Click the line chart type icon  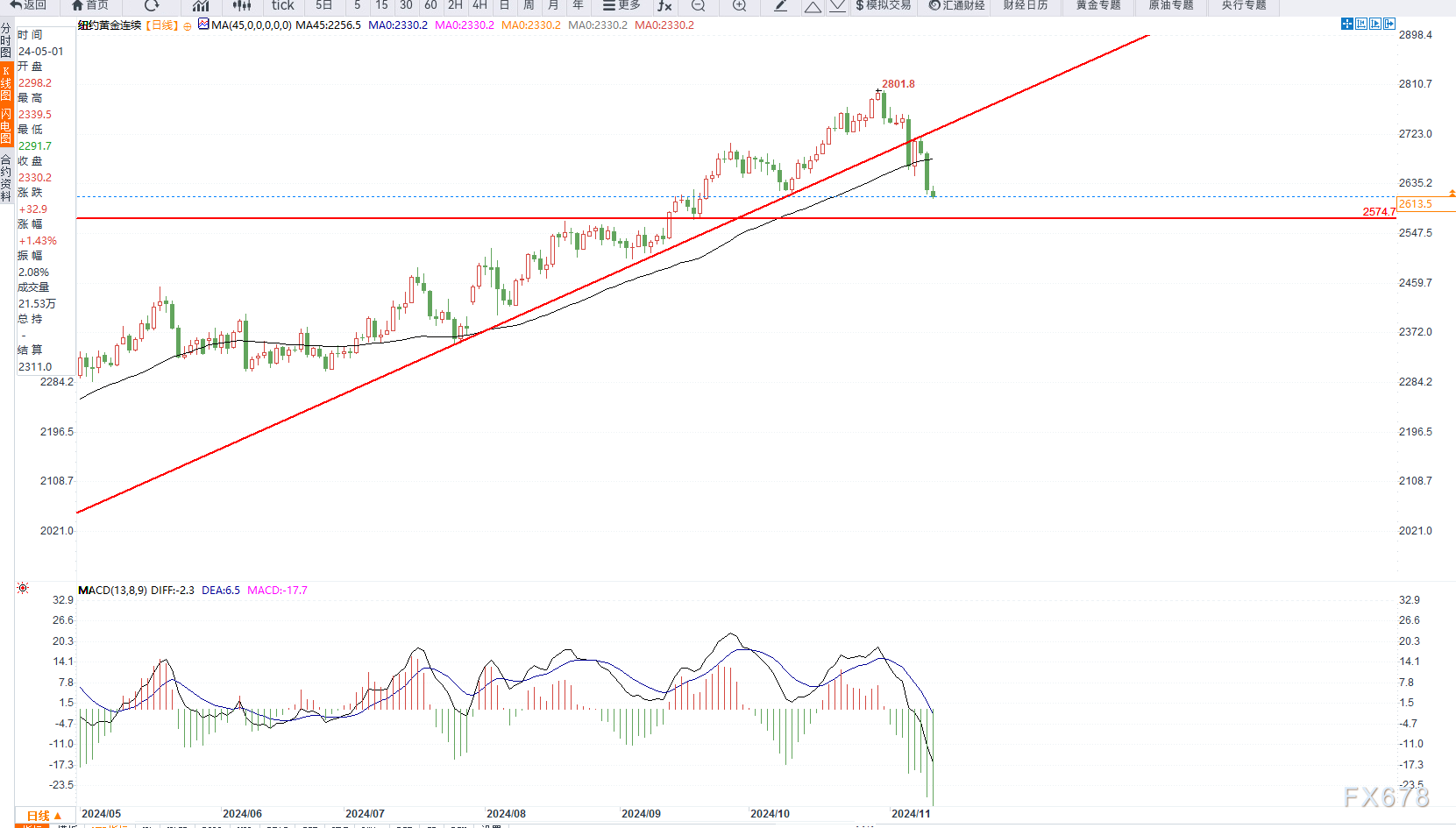(201, 5)
